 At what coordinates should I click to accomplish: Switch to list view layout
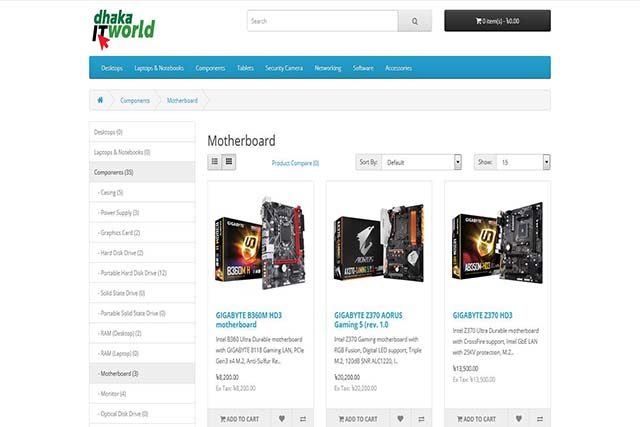214,161
